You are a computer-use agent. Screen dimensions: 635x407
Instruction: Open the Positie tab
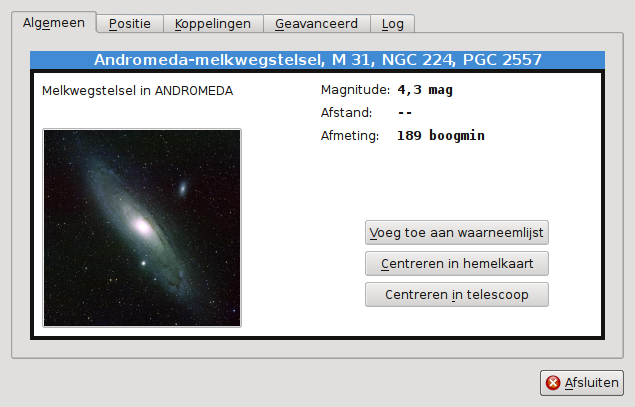pos(130,23)
